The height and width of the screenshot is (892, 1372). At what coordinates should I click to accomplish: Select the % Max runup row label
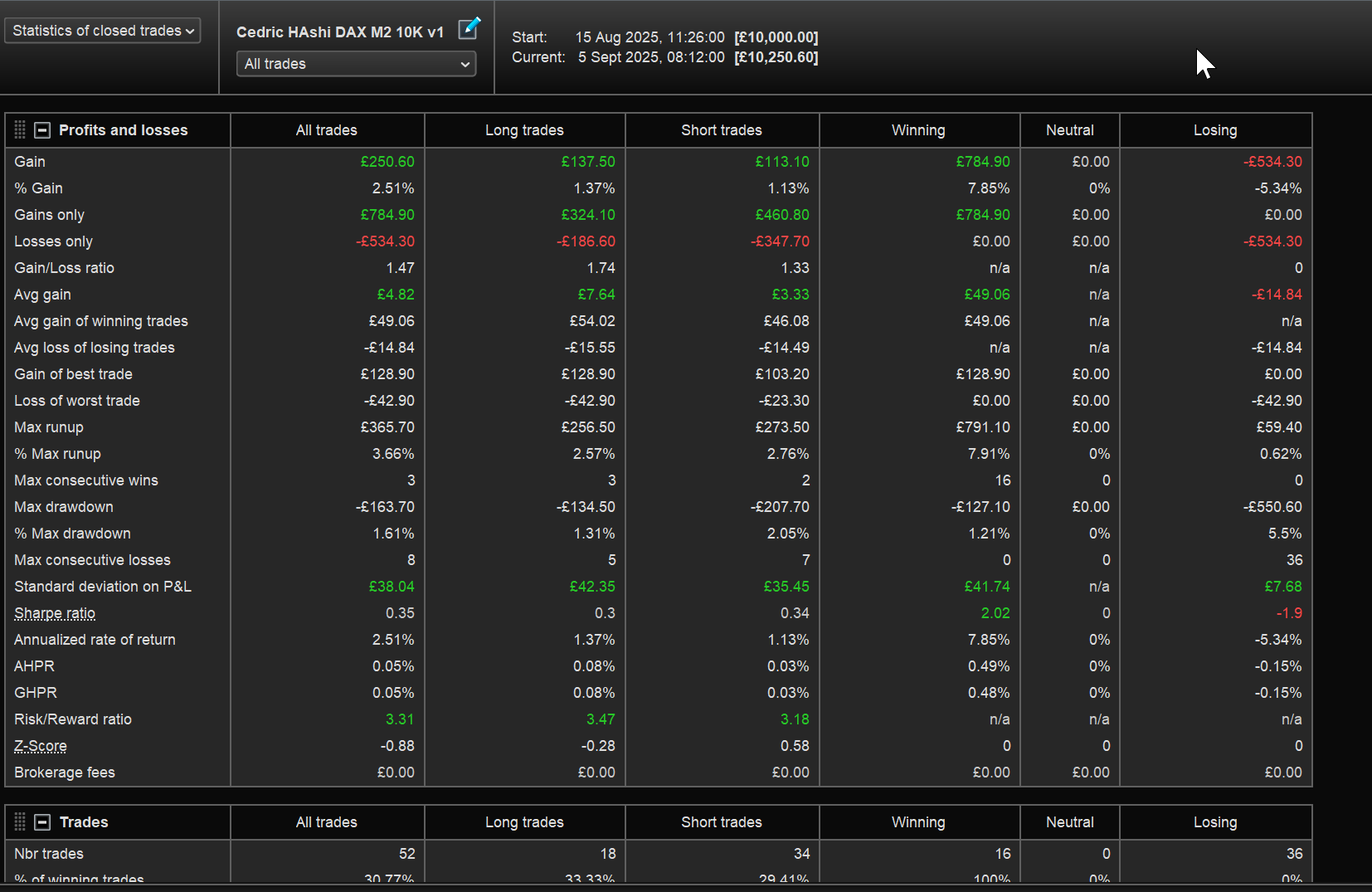(57, 454)
